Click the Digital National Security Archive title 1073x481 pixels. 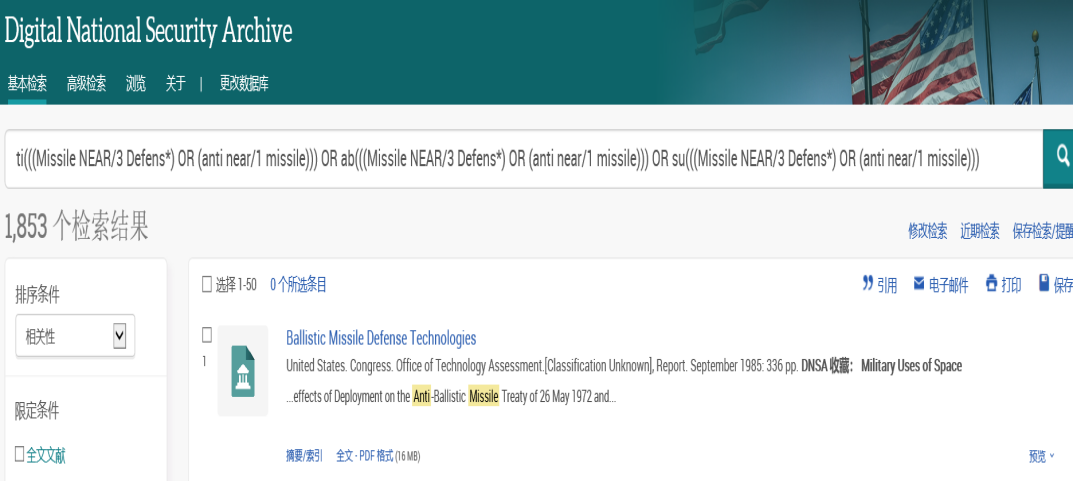[148, 31]
